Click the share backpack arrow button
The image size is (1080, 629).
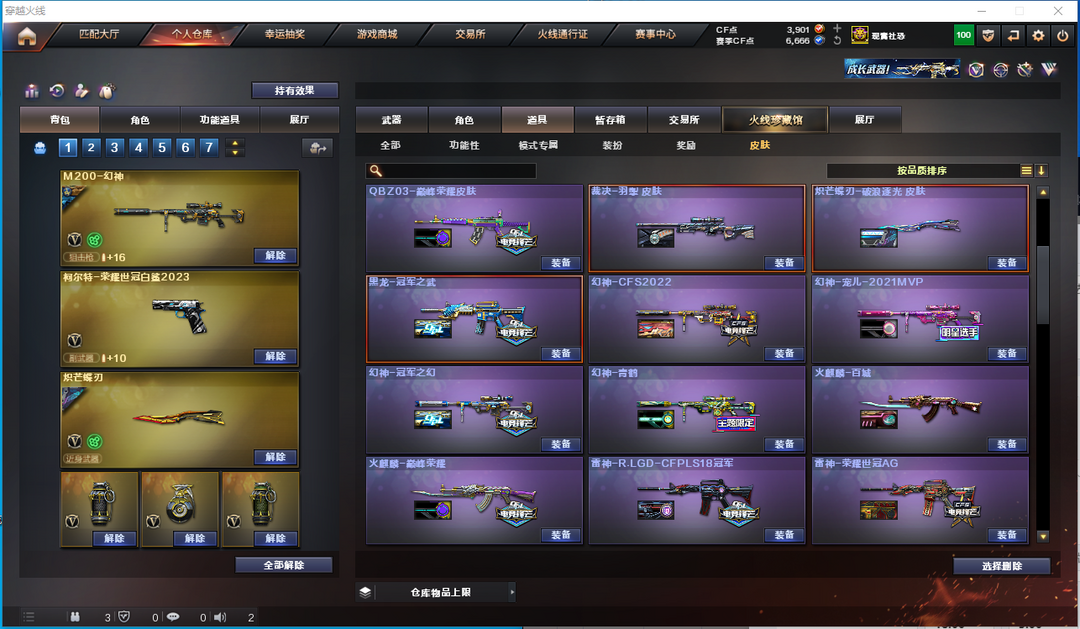[318, 147]
